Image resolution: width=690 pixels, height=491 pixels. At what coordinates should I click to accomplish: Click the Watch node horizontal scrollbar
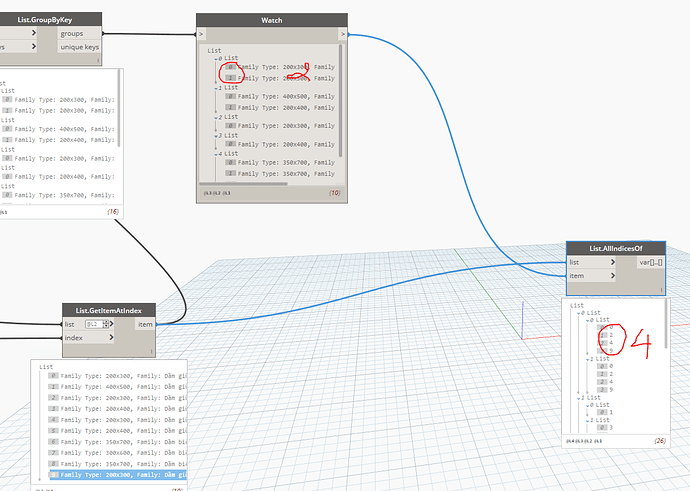tap(243, 184)
